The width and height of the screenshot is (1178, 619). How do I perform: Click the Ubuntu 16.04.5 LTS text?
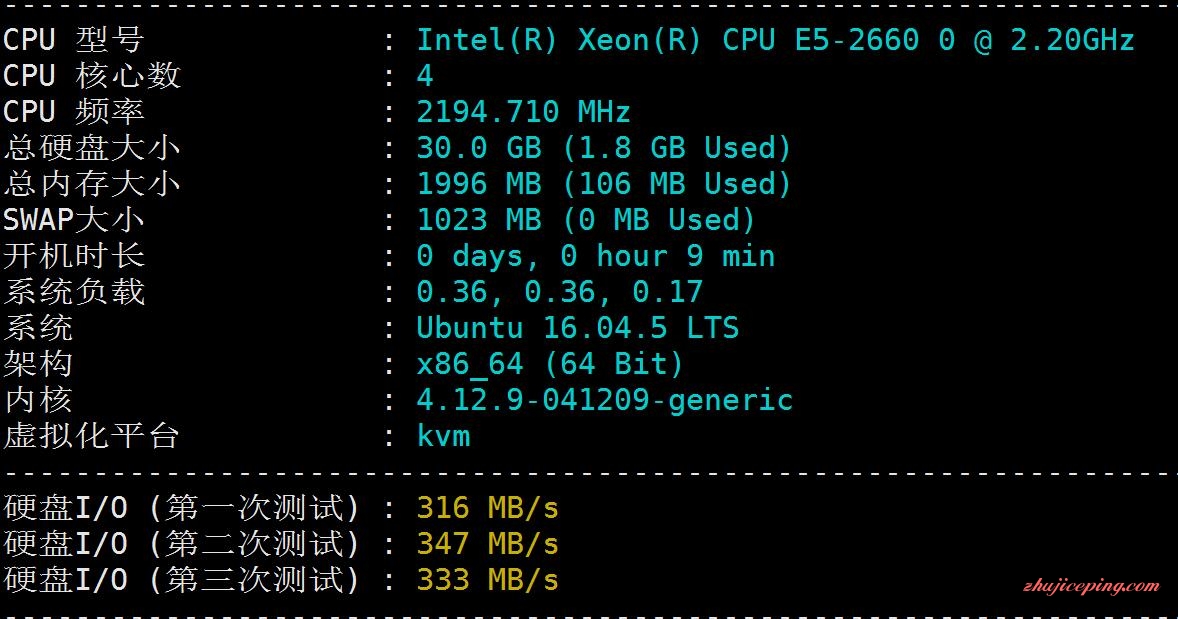point(578,328)
